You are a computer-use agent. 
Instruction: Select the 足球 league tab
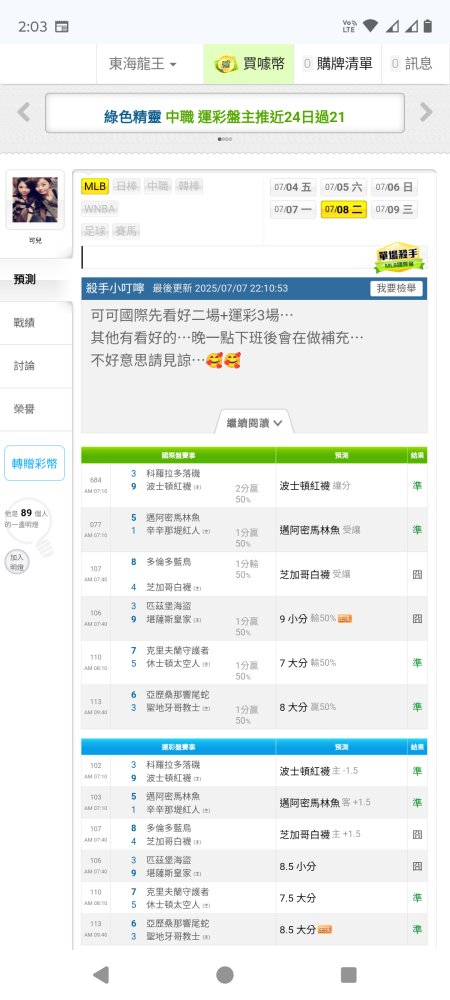click(95, 231)
